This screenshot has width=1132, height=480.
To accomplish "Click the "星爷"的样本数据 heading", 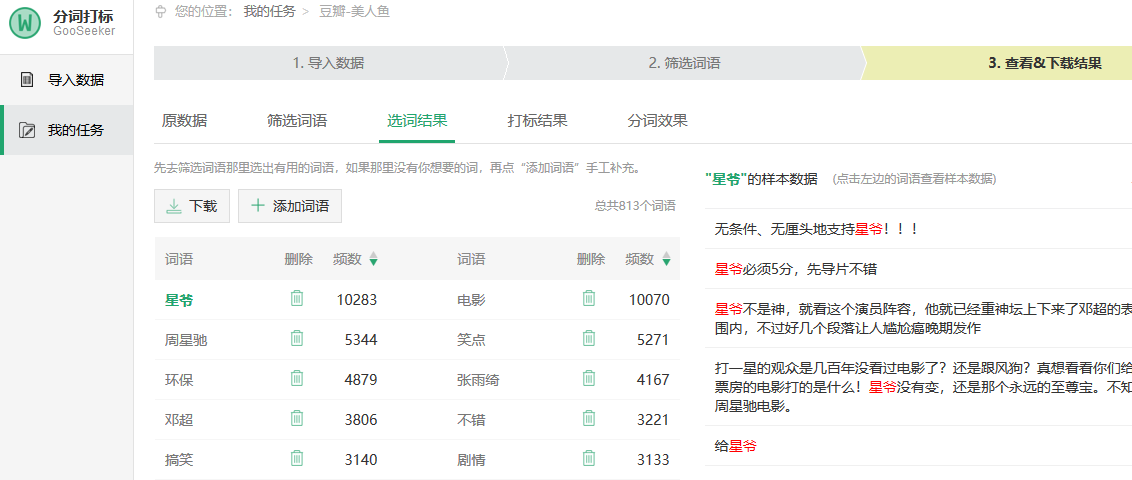I will (x=762, y=178).
